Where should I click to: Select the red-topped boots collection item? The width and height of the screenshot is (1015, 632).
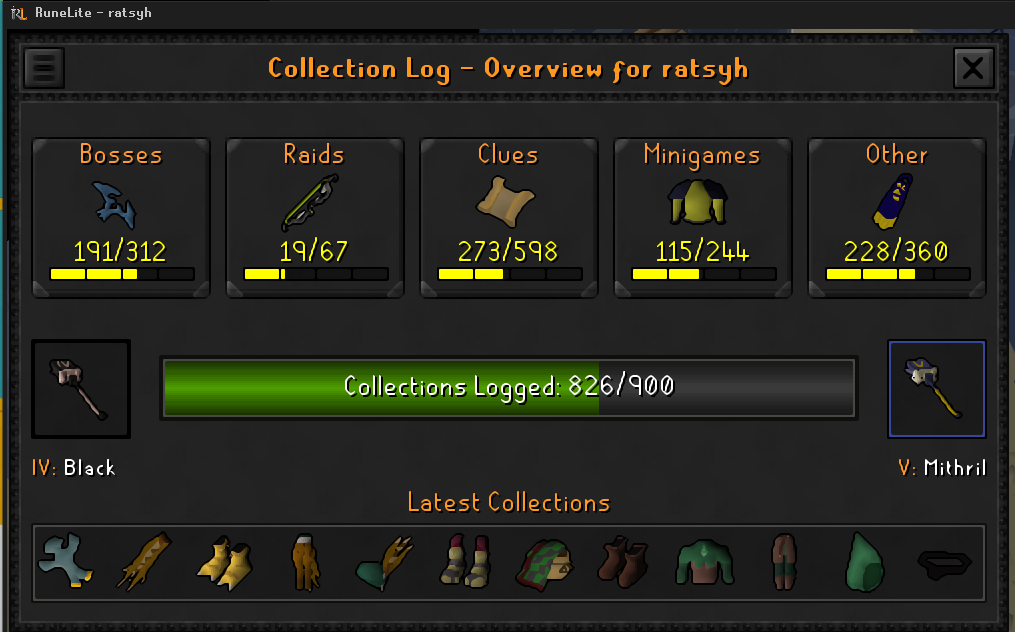click(x=465, y=561)
